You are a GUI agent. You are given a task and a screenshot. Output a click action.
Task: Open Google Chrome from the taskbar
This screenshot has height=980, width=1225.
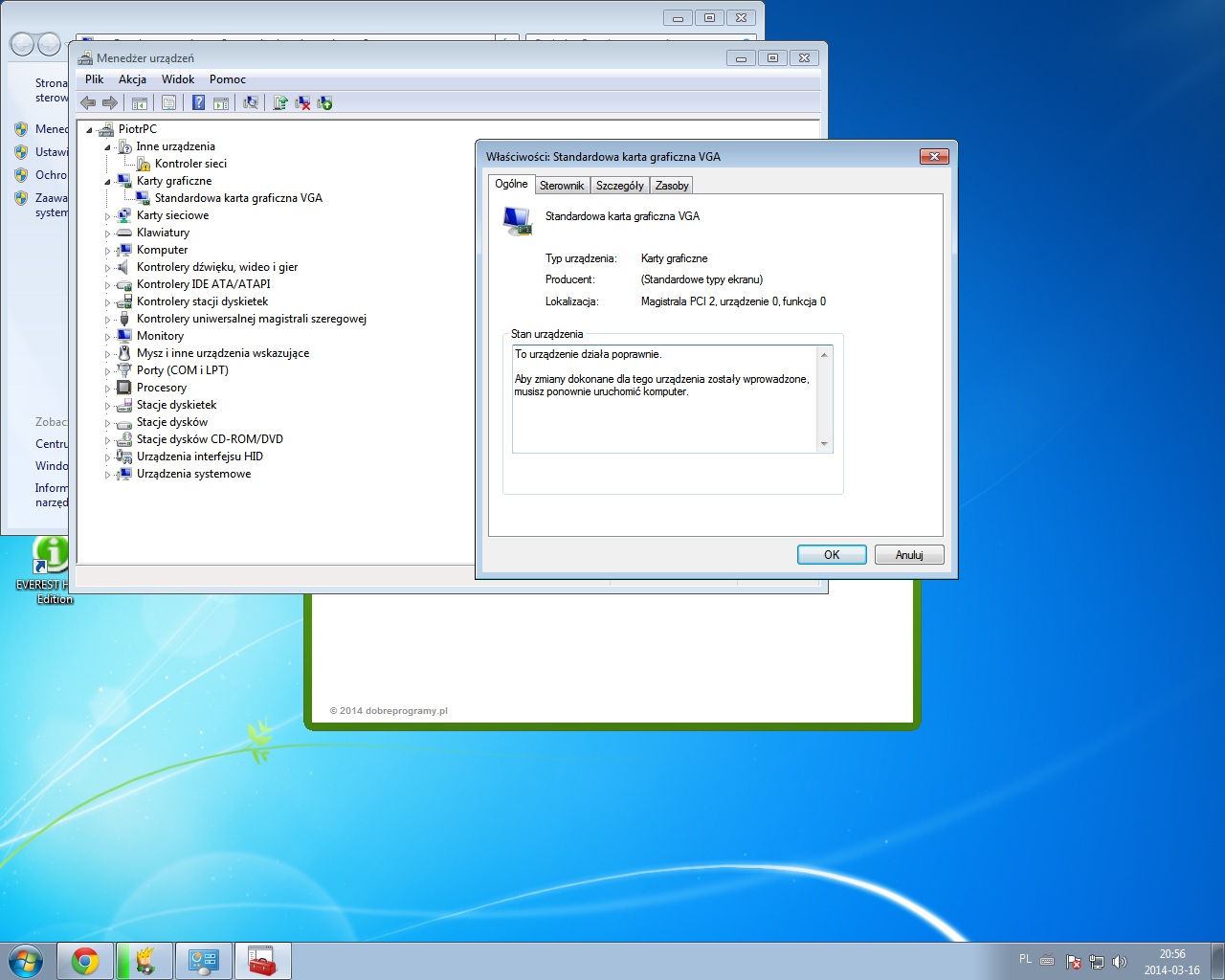point(85,960)
